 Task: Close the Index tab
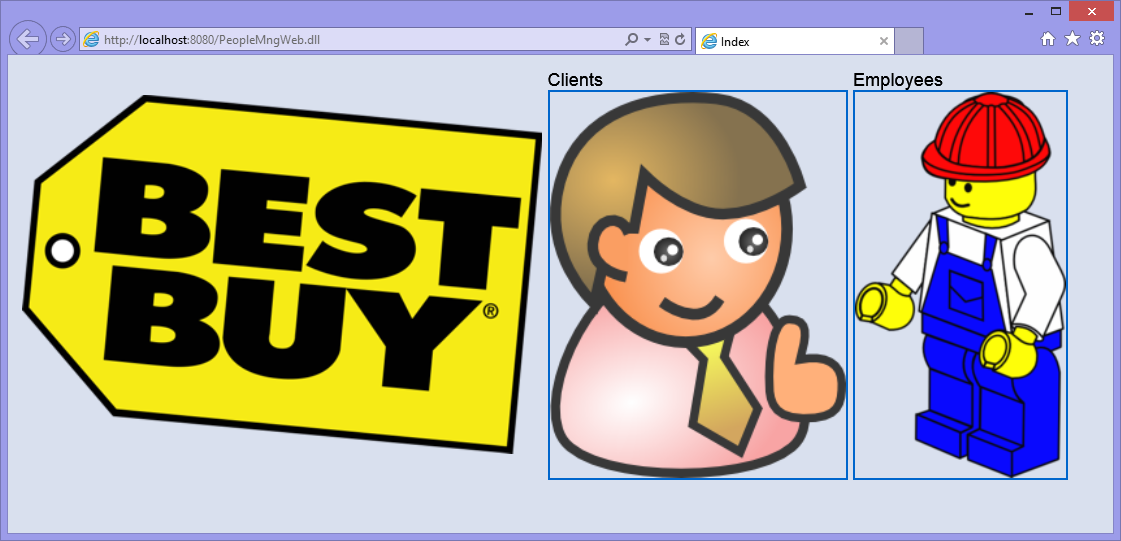(x=884, y=41)
